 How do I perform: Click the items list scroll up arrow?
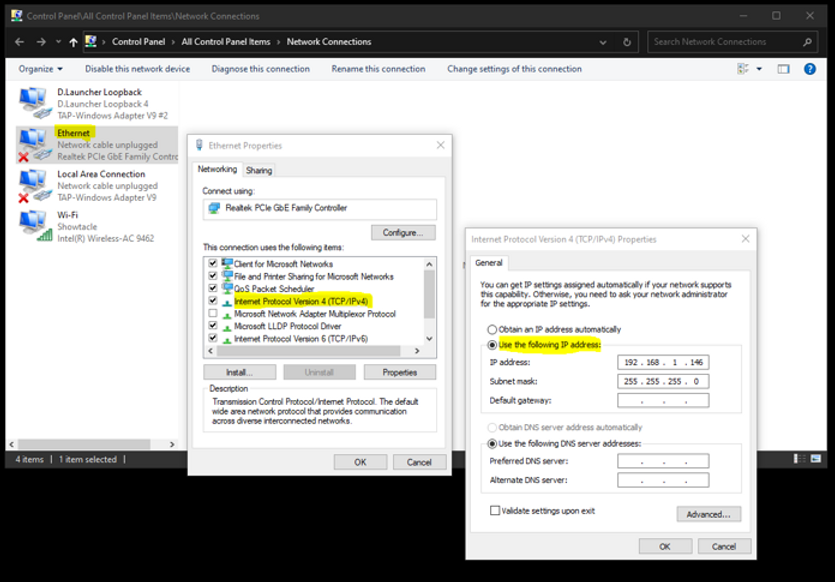429,264
